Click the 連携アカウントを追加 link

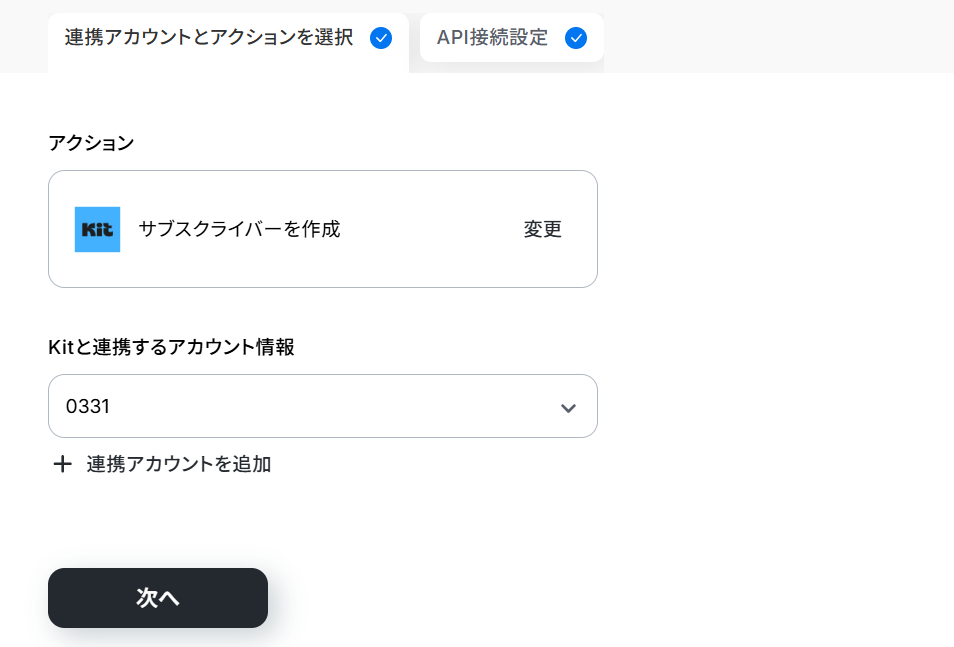coord(178,464)
